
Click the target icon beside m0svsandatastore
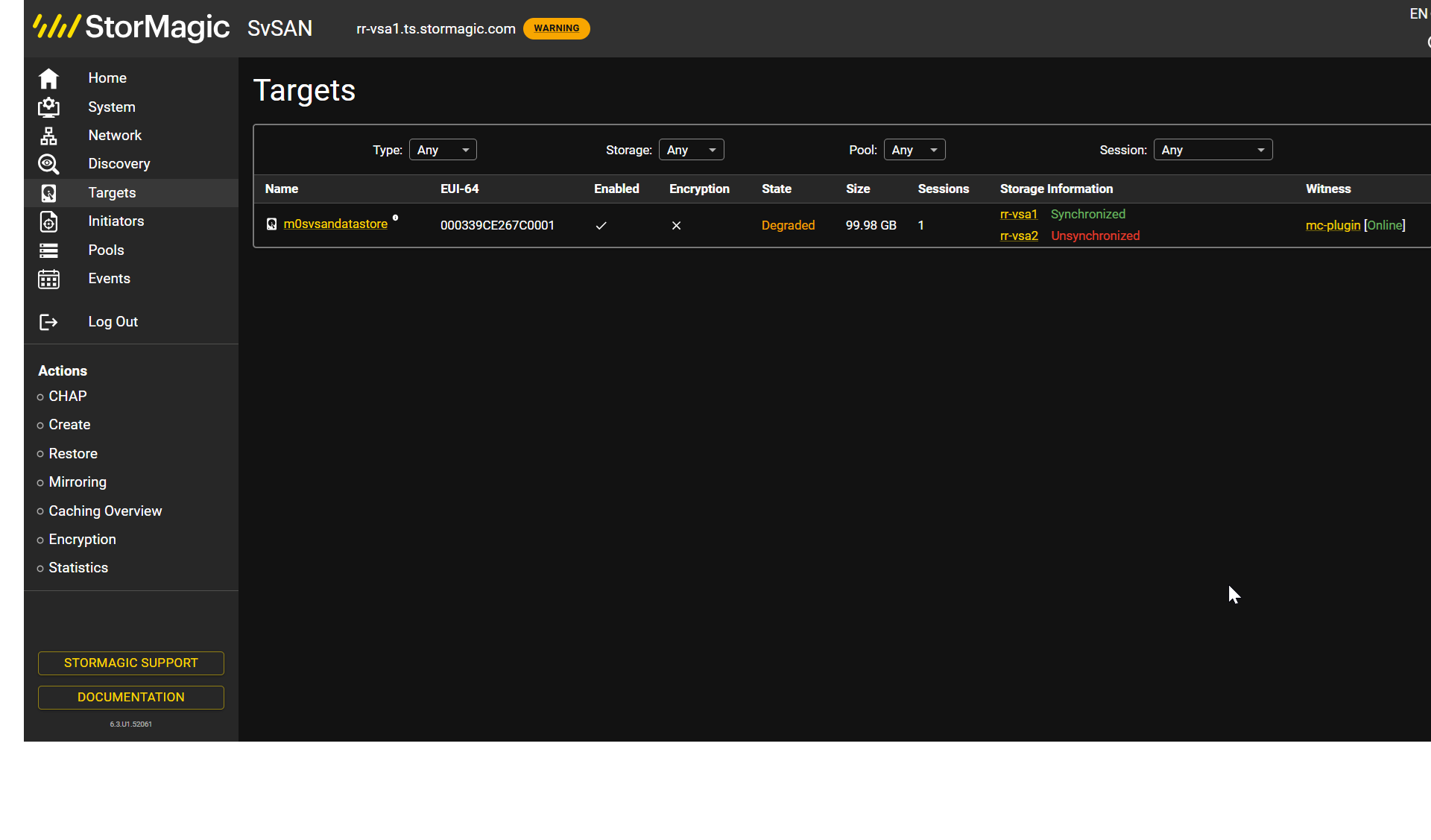point(271,224)
